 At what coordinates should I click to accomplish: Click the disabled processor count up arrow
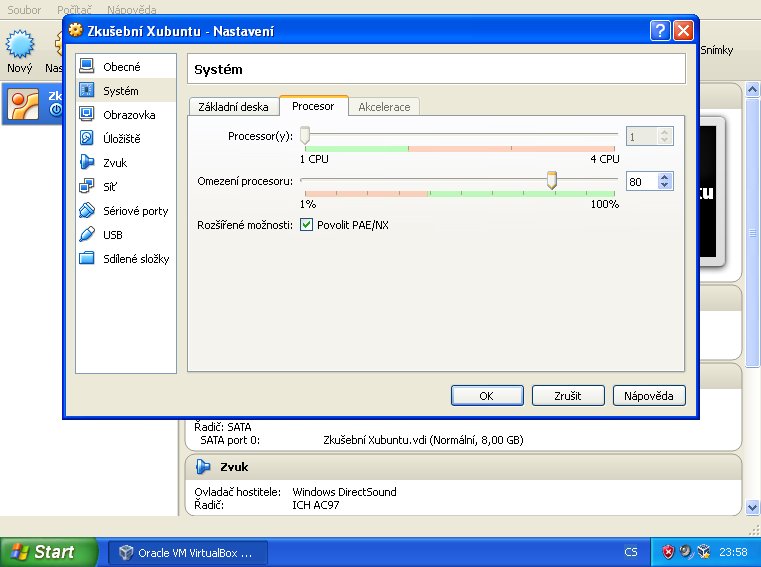click(x=664, y=132)
